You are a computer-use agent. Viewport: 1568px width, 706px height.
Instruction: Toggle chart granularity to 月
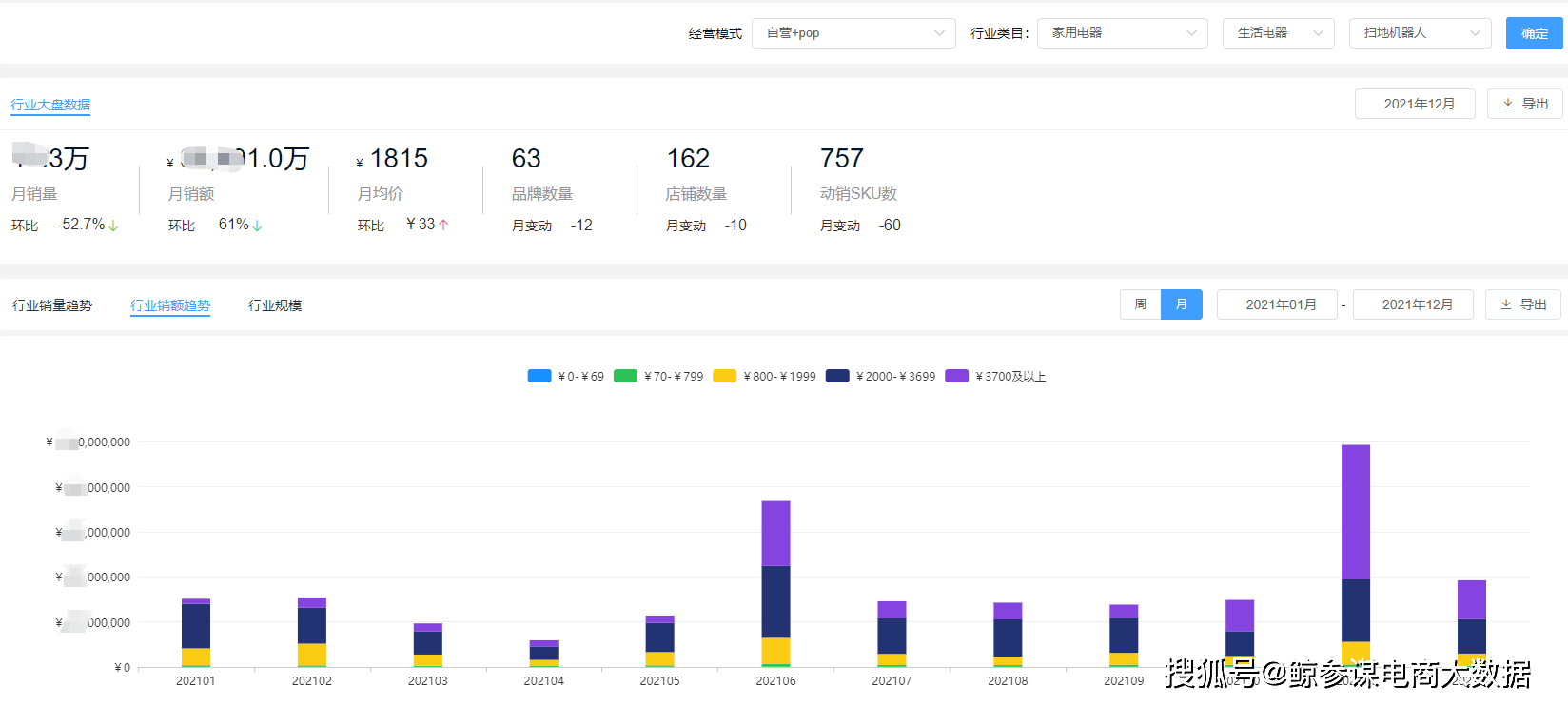pyautogui.click(x=1182, y=304)
